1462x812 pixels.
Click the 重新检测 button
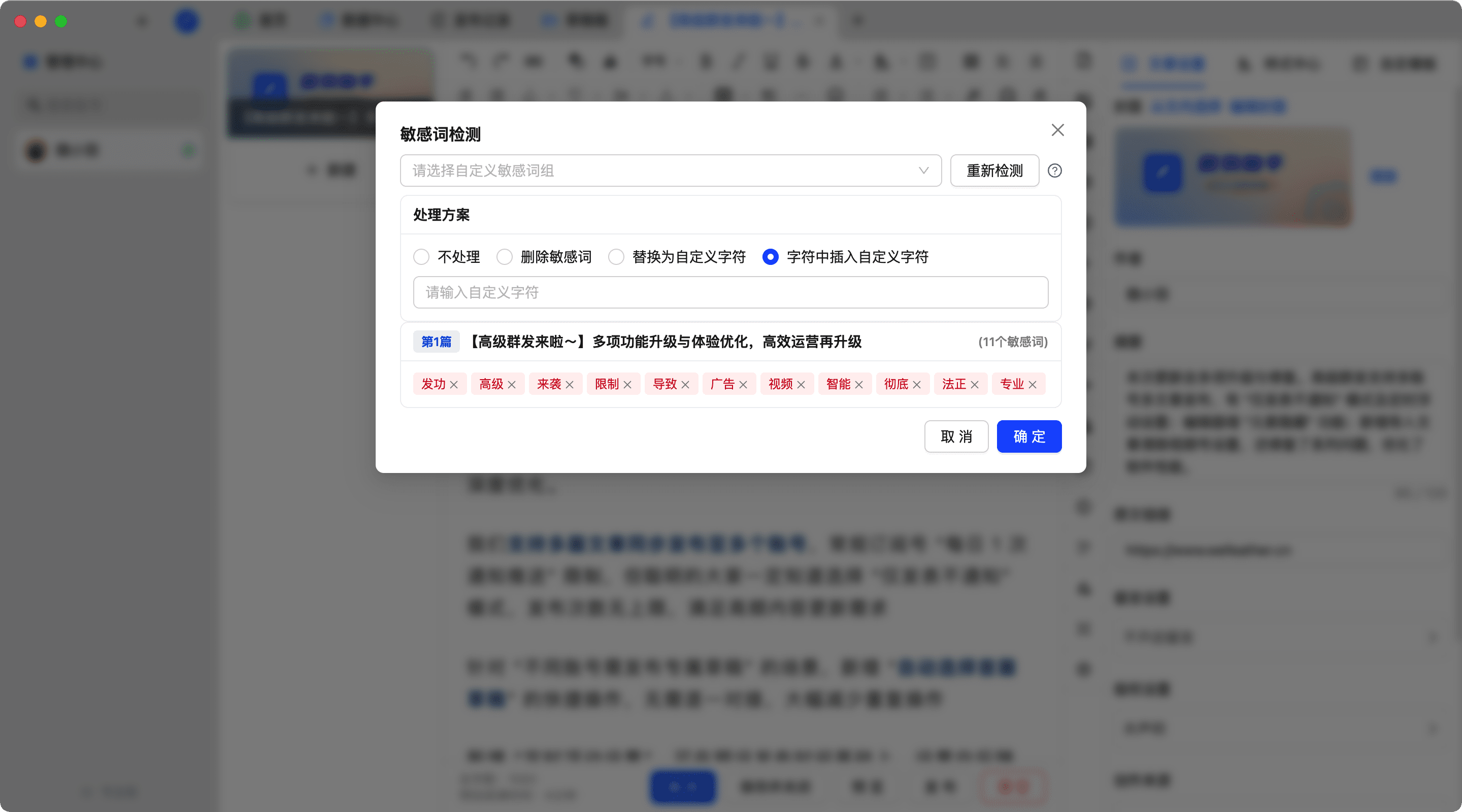994,171
